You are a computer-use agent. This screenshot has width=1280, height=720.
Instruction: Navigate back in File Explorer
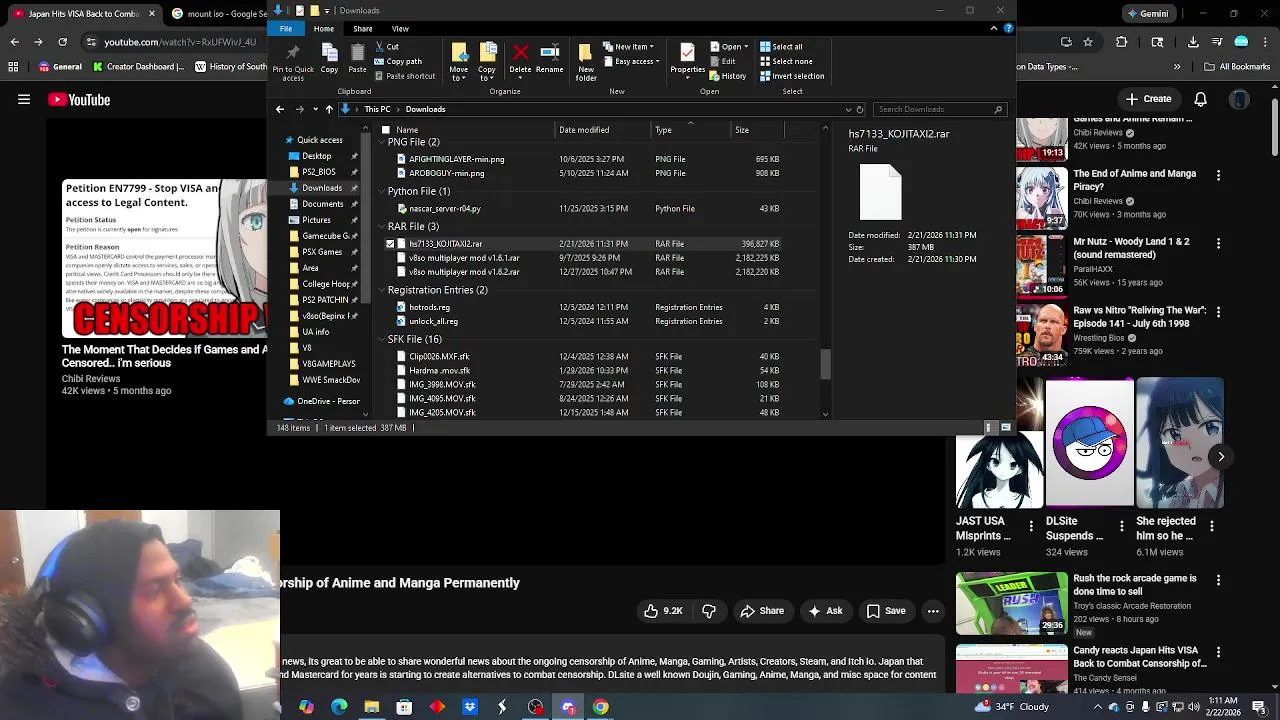(280, 109)
